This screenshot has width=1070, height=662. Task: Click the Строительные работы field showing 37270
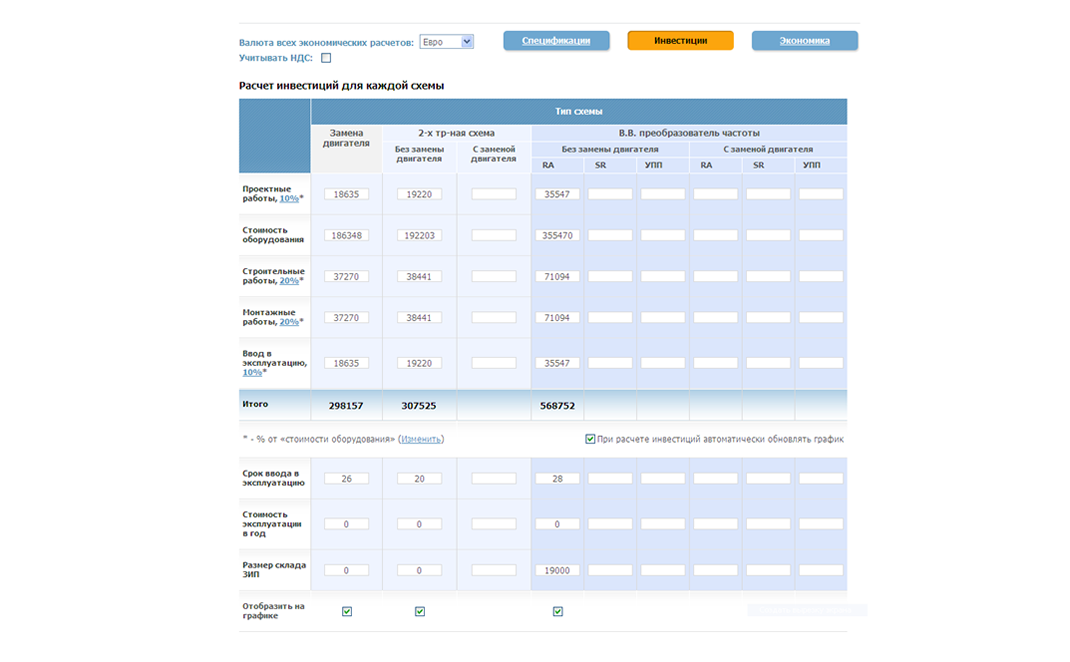[x=346, y=276]
